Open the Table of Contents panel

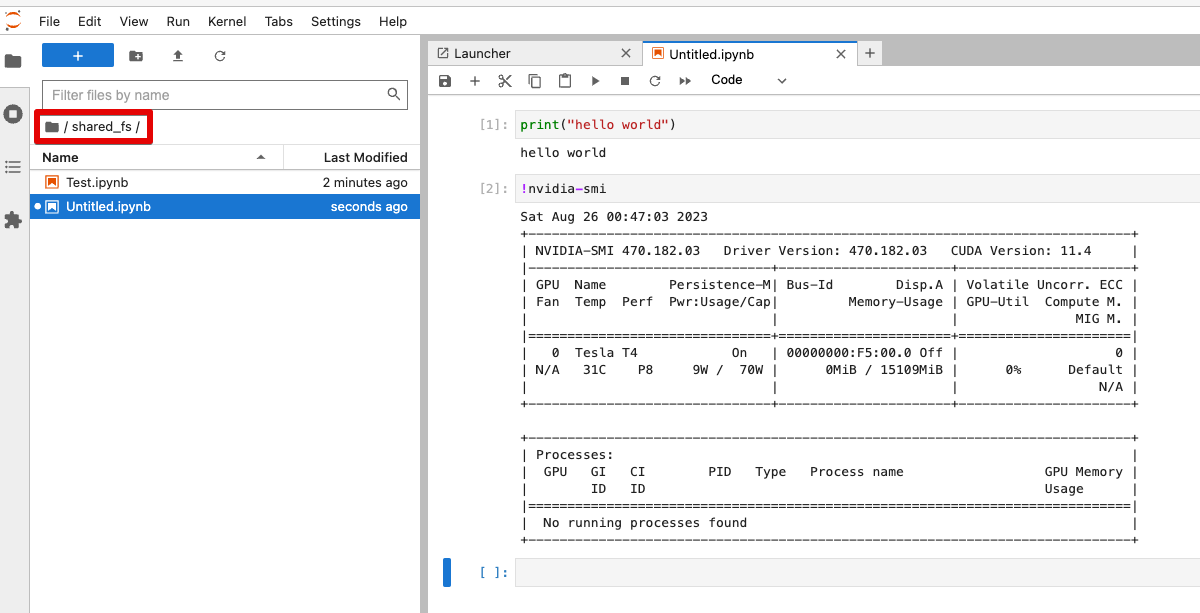pyautogui.click(x=13, y=167)
